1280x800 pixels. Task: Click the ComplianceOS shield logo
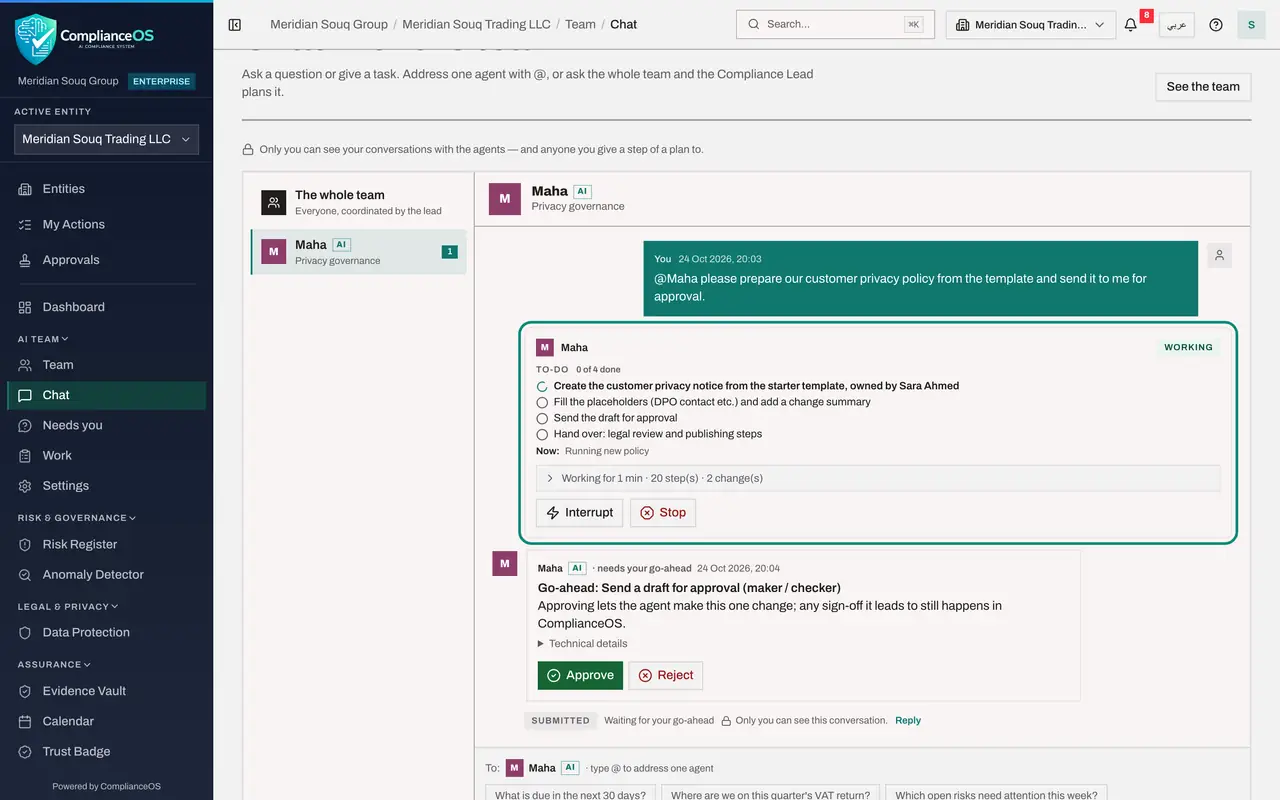(36, 39)
